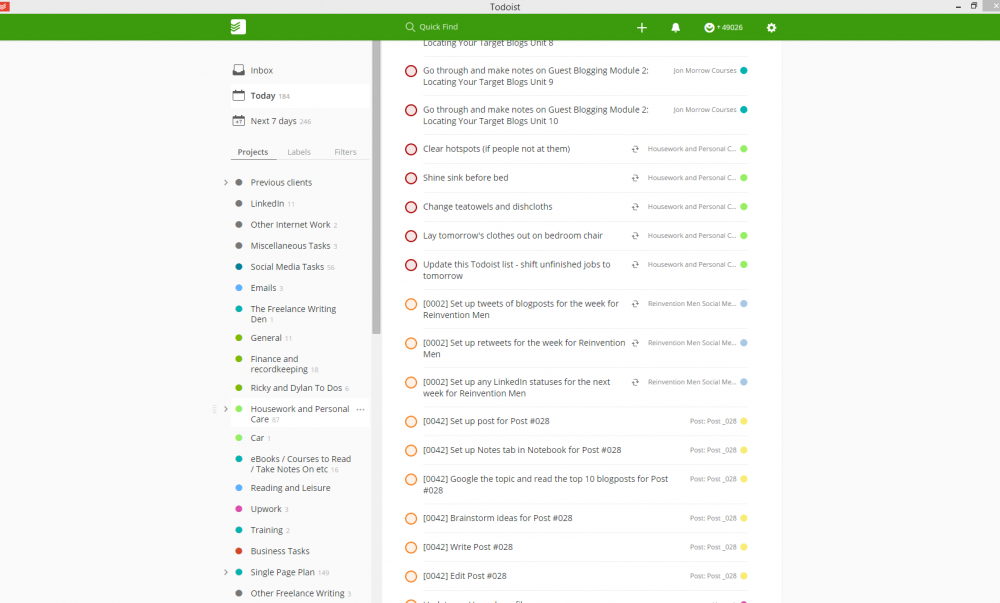1000x603 pixels.
Task: Open the Filters tab
Action: (x=345, y=152)
